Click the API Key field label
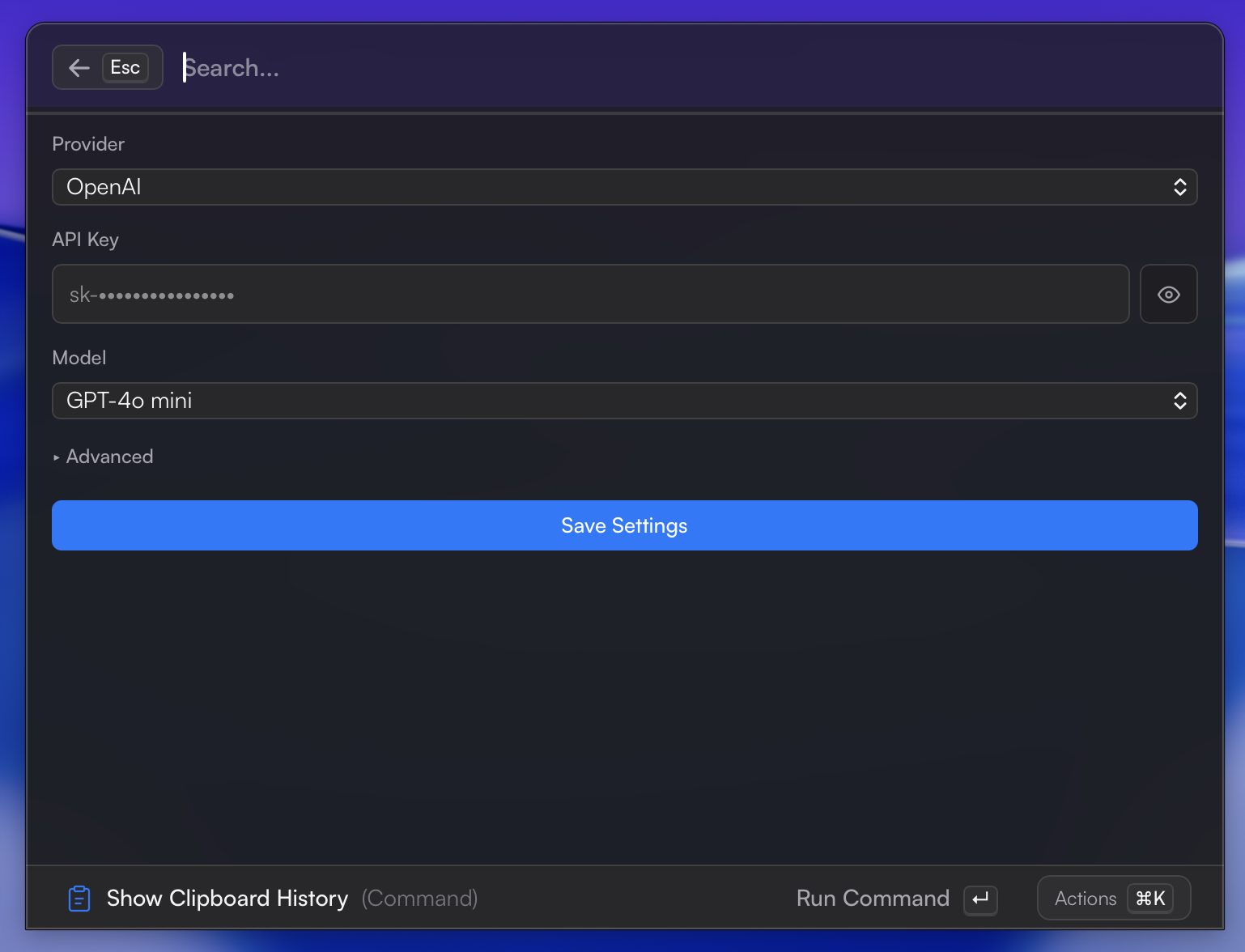Image resolution: width=1245 pixels, height=952 pixels. point(85,240)
